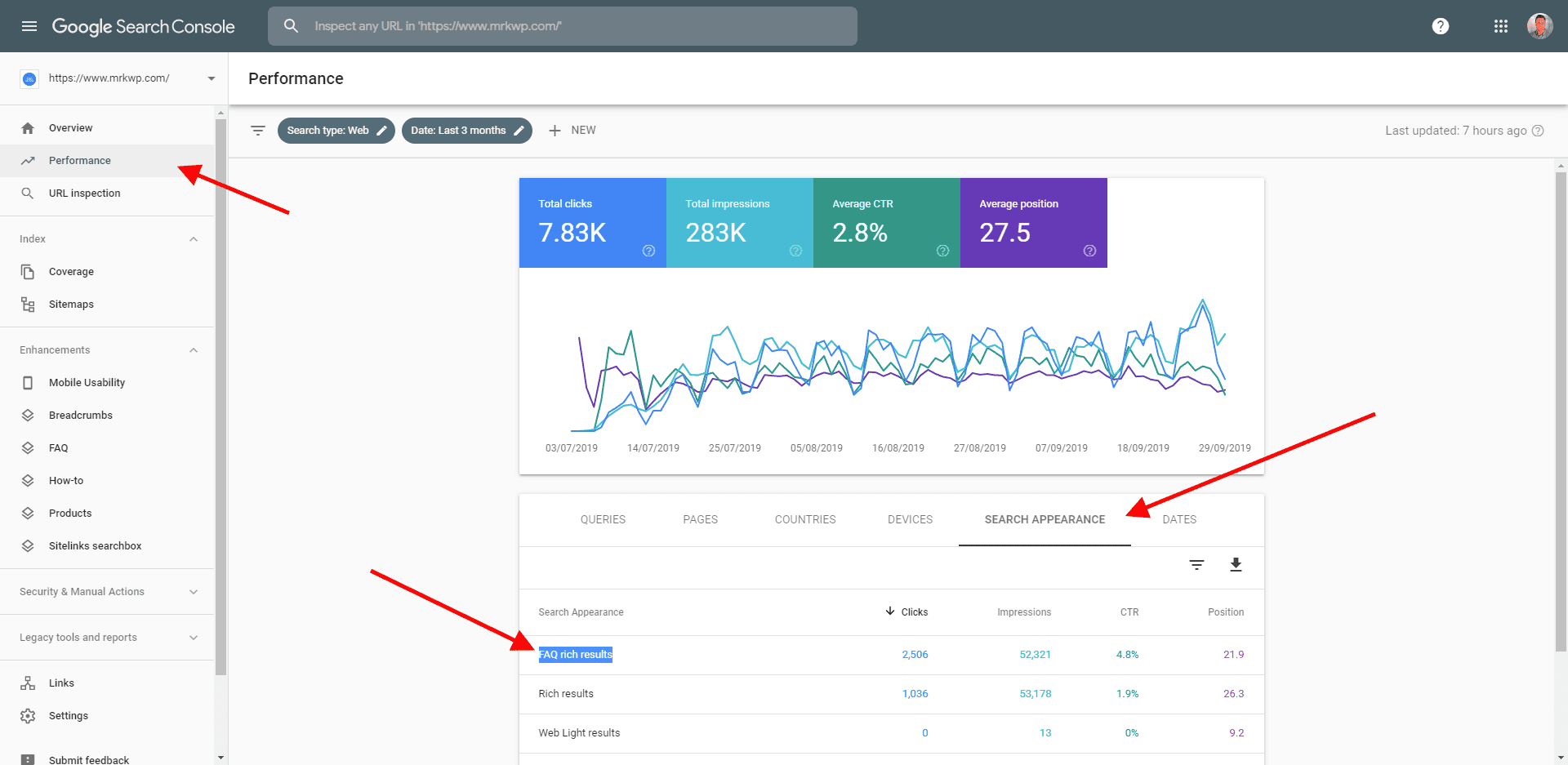Viewport: 1568px width, 765px height.
Task: Open the hamburger main menu
Action: [29, 26]
